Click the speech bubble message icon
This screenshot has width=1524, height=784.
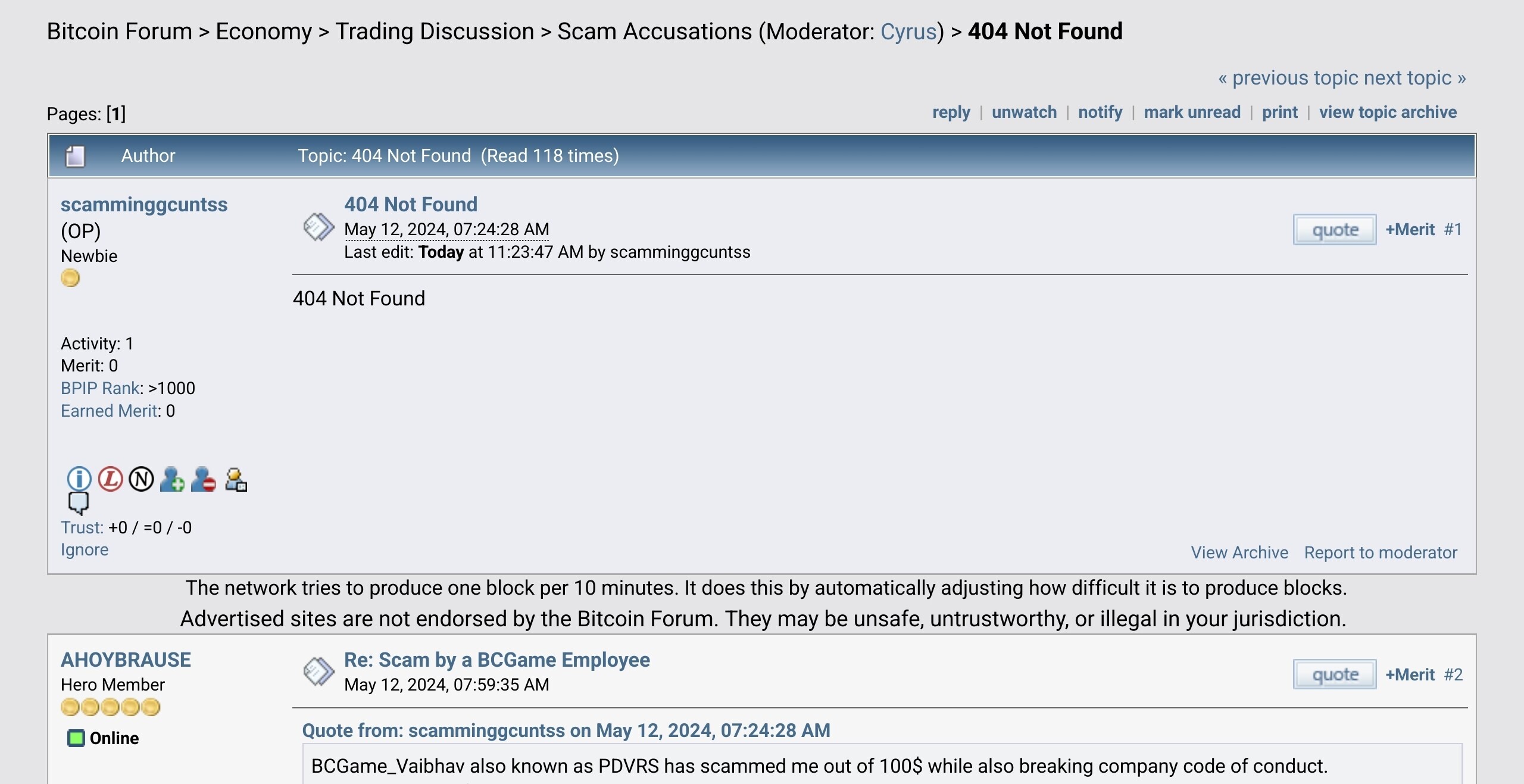[x=78, y=504]
